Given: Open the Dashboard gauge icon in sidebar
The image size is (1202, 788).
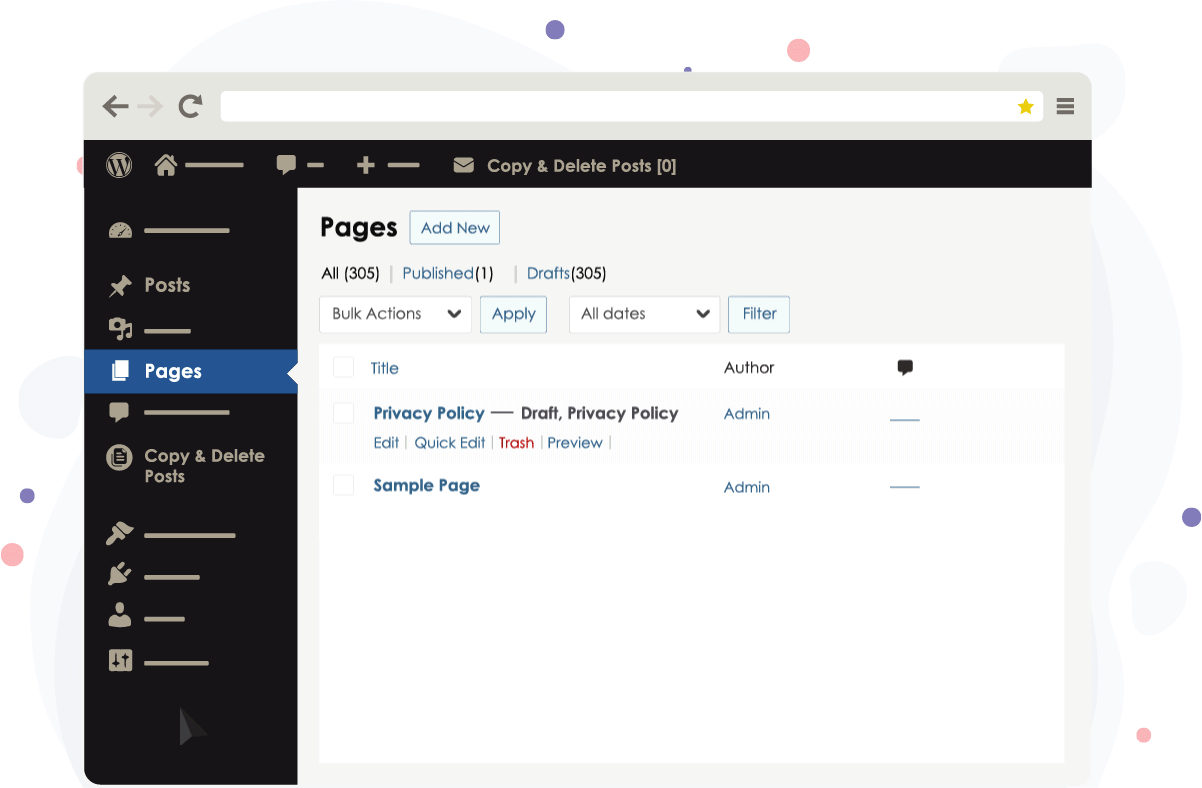Looking at the screenshot, I should click(x=120, y=231).
